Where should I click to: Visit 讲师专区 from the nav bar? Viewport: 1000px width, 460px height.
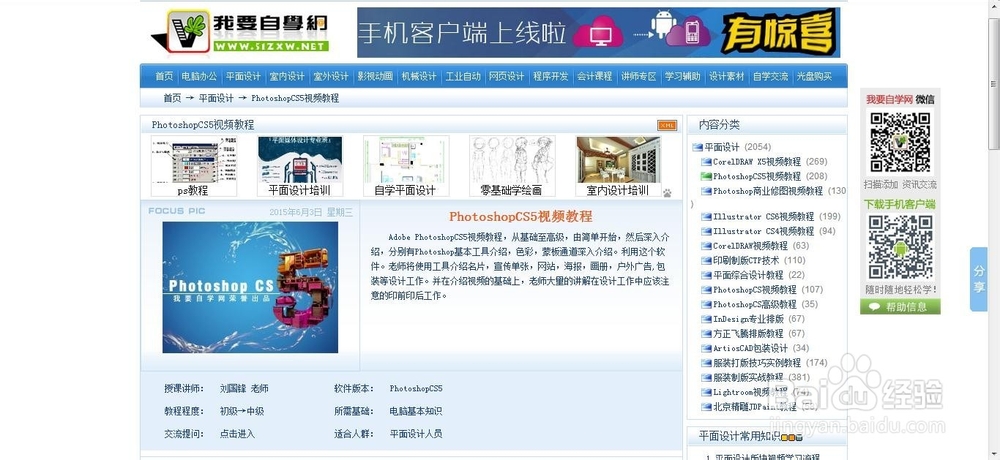pos(638,77)
